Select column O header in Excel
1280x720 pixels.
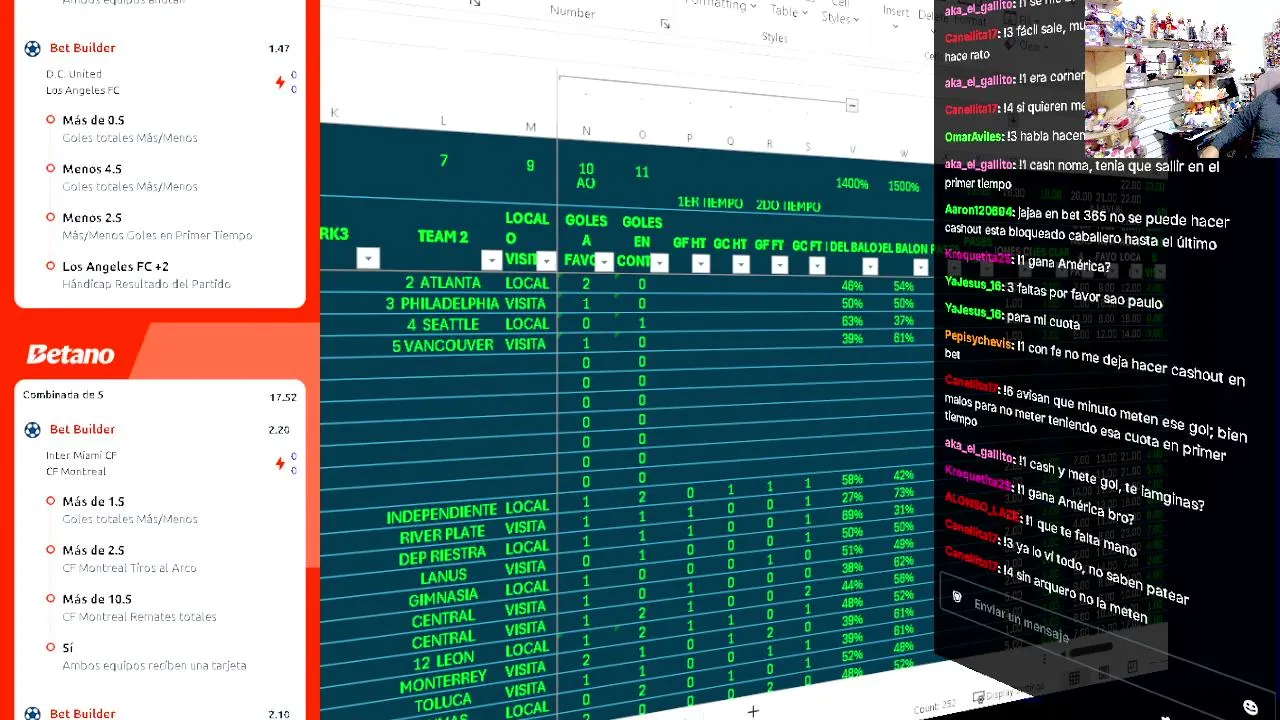[x=642, y=135]
